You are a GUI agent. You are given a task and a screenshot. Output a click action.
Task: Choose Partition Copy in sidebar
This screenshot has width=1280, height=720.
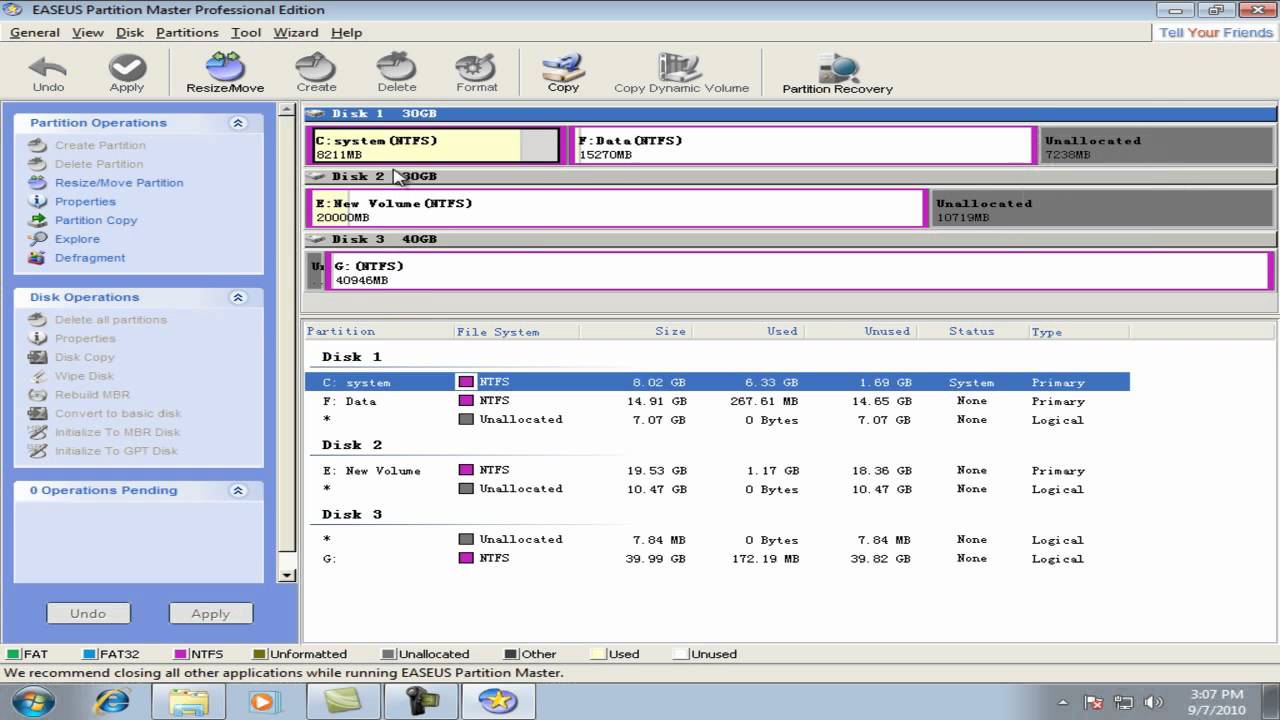pyautogui.click(x=96, y=221)
